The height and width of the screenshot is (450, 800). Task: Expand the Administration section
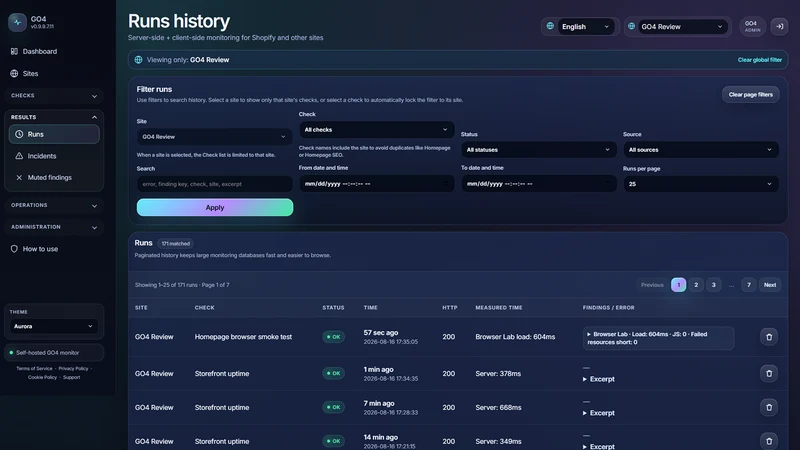click(54, 228)
